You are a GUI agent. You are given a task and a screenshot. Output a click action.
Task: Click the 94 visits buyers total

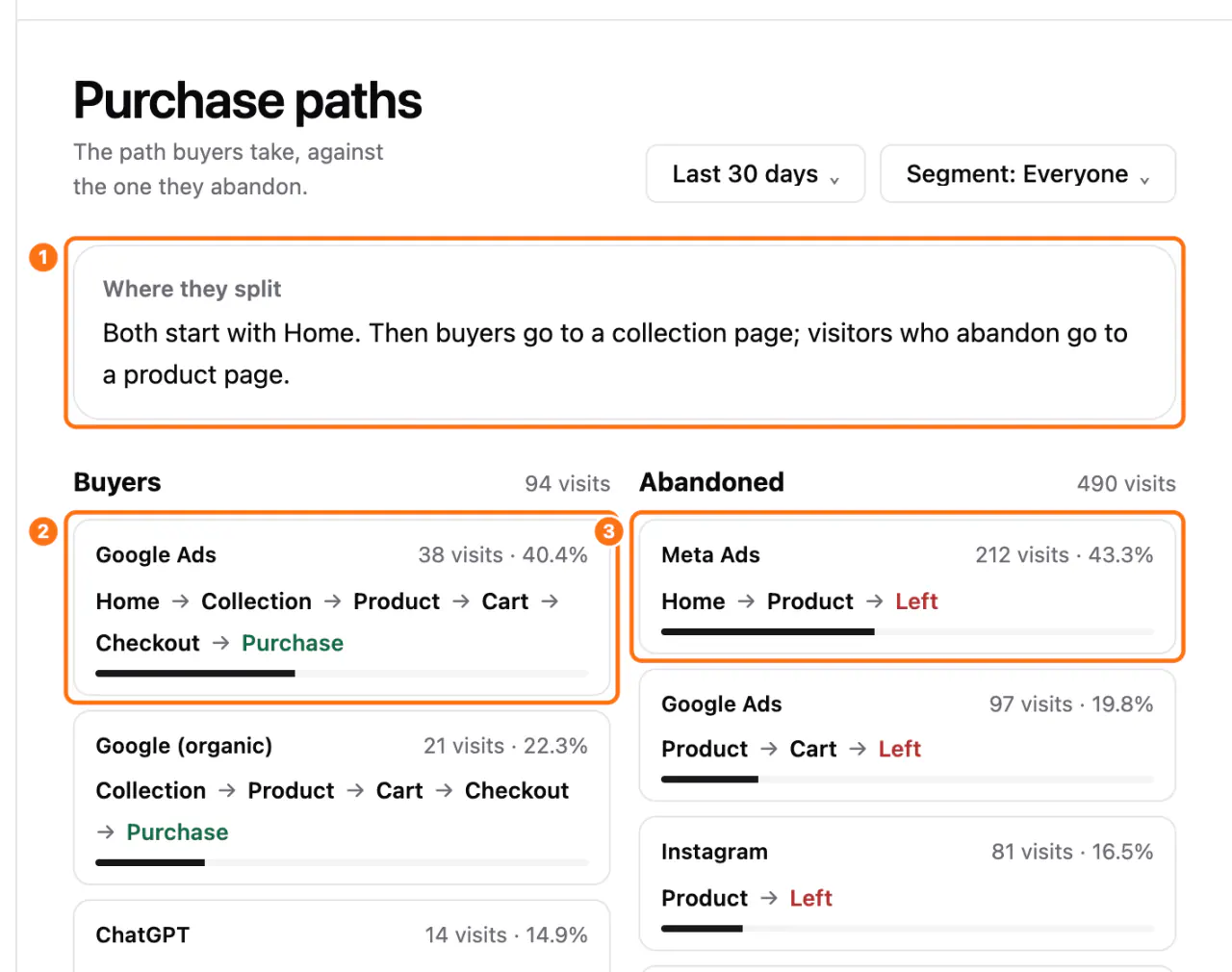(568, 484)
